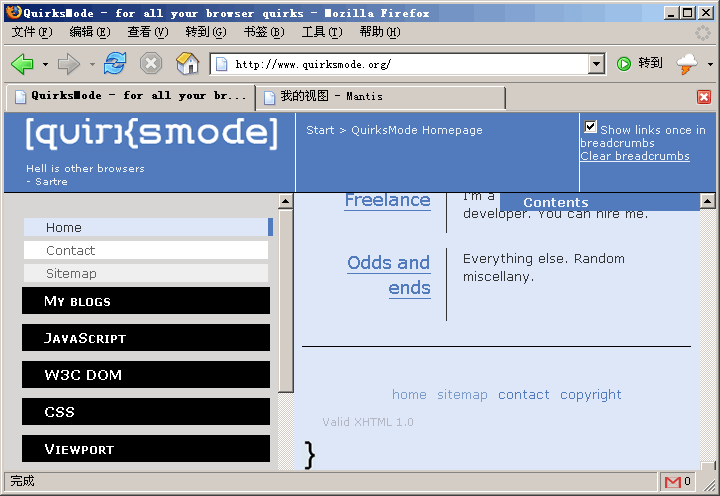
Task: Expand the My Blogs navigation section
Action: tap(146, 301)
